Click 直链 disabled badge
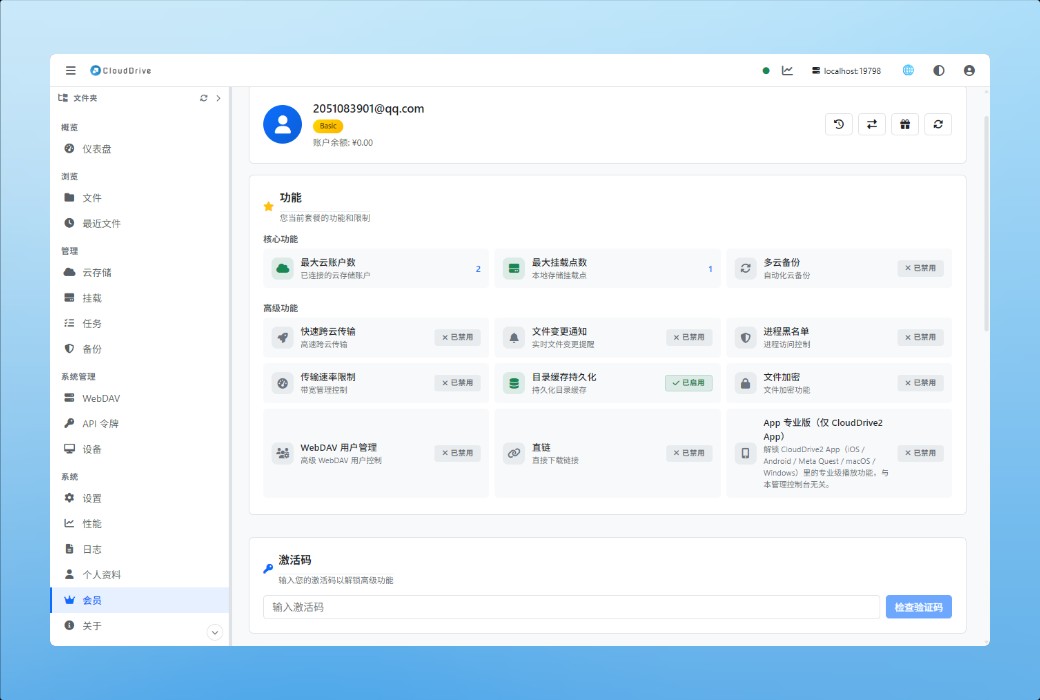1040x700 pixels. (x=689, y=453)
